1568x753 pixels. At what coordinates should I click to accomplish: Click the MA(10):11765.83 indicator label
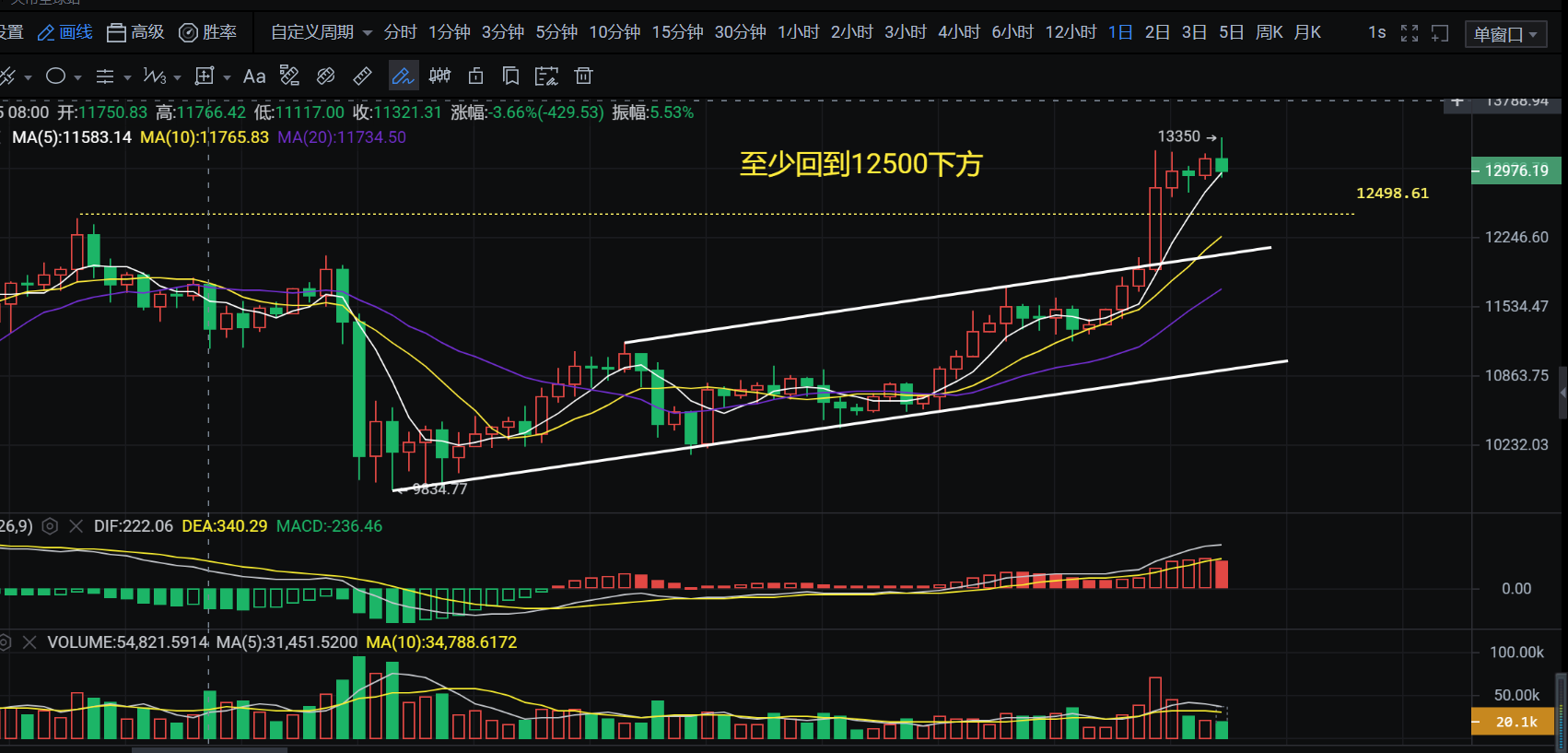pos(205,137)
